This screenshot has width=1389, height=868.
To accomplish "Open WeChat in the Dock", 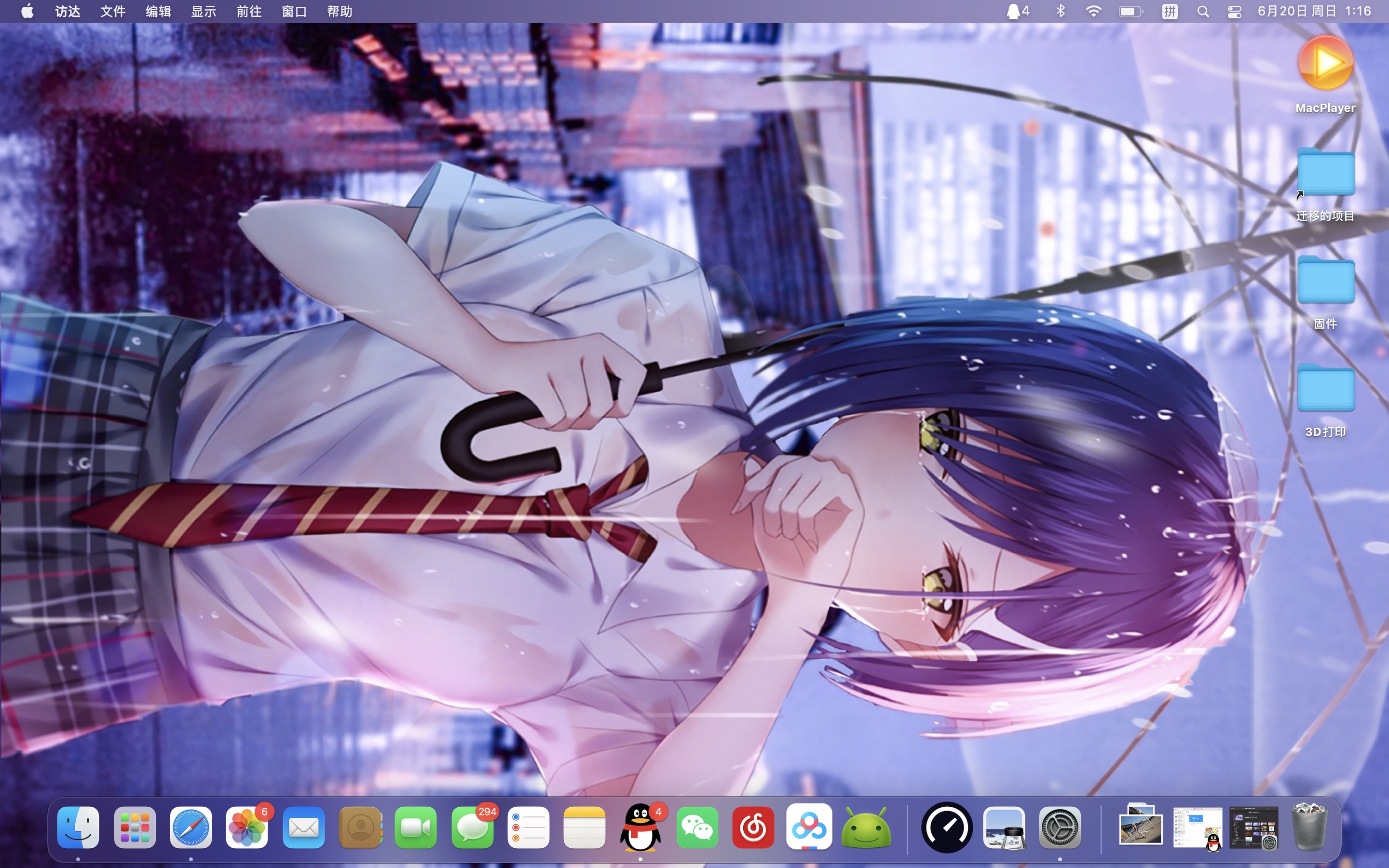I will 697,827.
